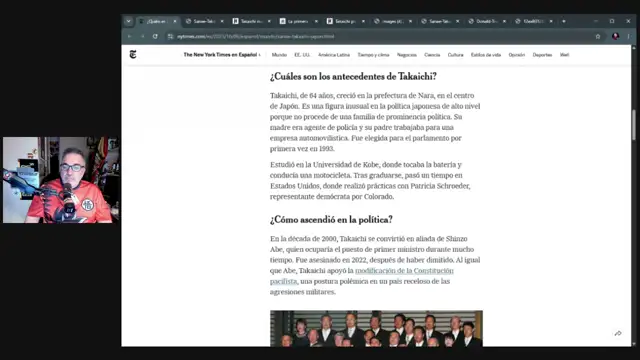
Task: Open the Chrome three-dot menu
Action: pyautogui.click(x=628, y=36)
